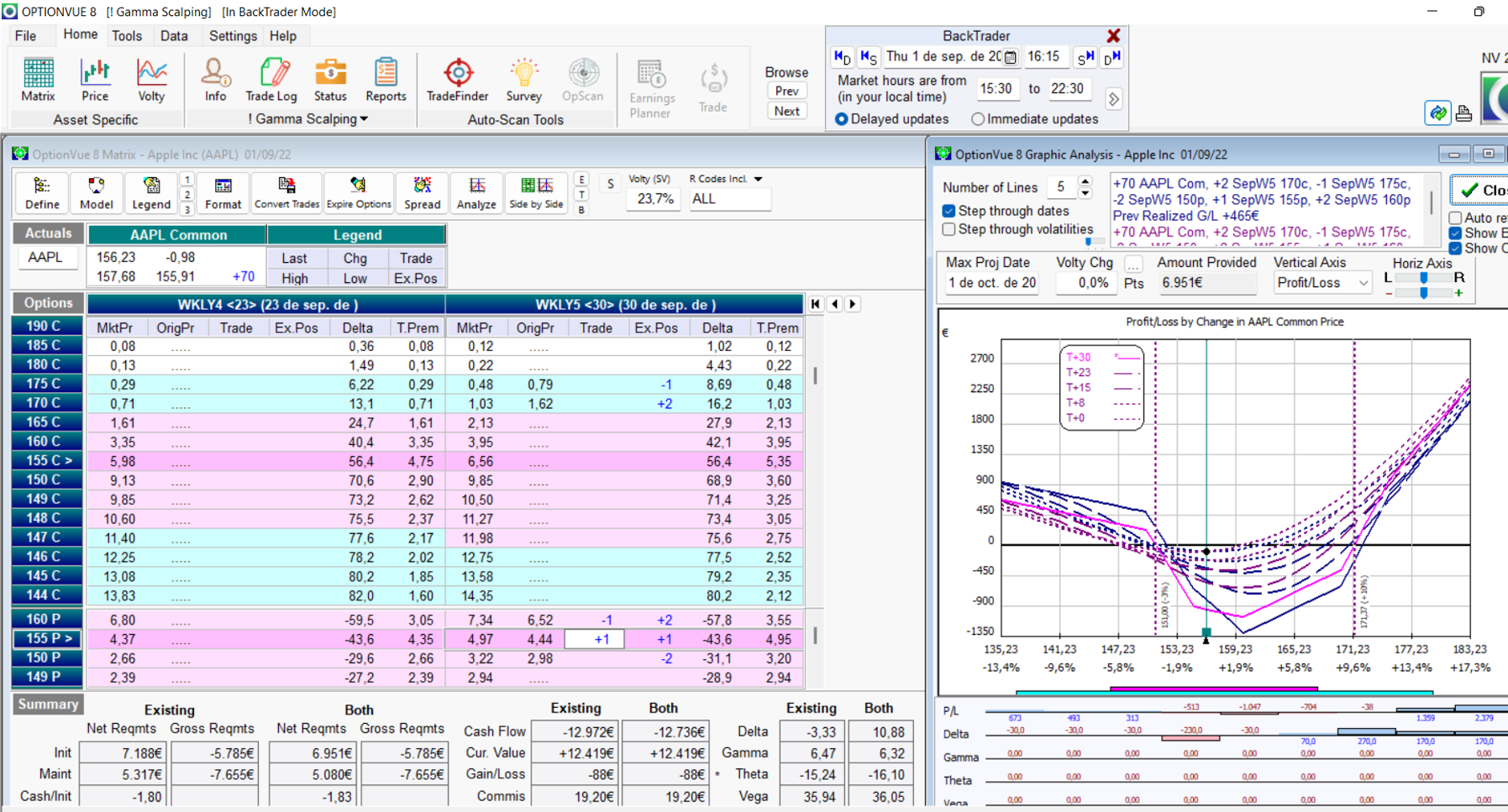Open the Matrix asset view
Image resolution: width=1508 pixels, height=812 pixels.
click(x=38, y=81)
